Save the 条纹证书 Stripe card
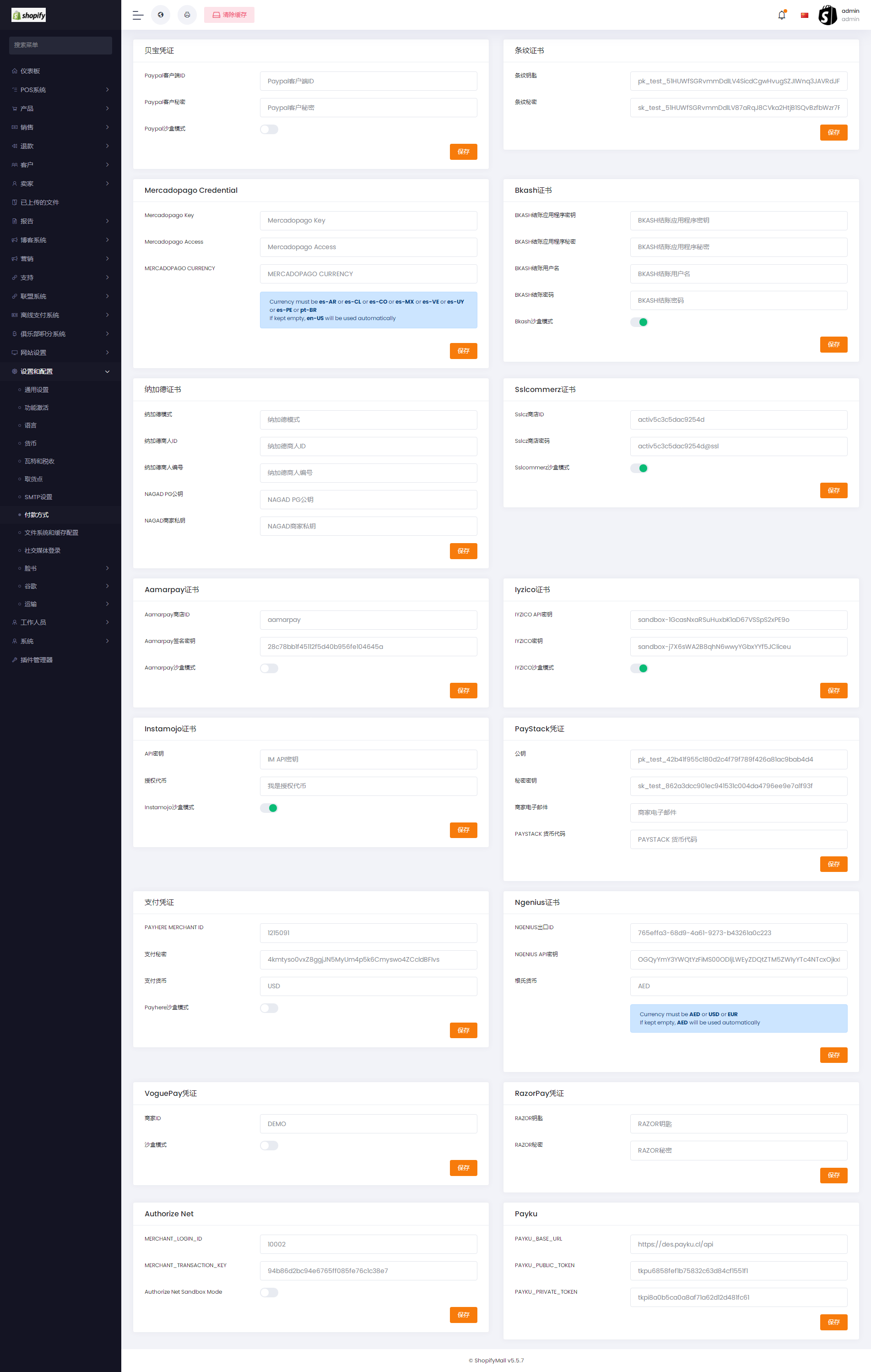Viewport: 871px width, 1372px height. [x=833, y=132]
